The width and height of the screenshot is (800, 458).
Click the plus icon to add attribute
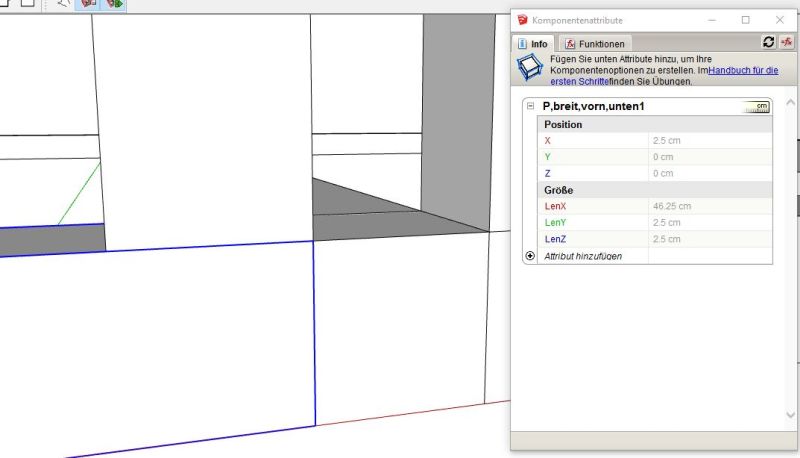pyautogui.click(x=530, y=256)
